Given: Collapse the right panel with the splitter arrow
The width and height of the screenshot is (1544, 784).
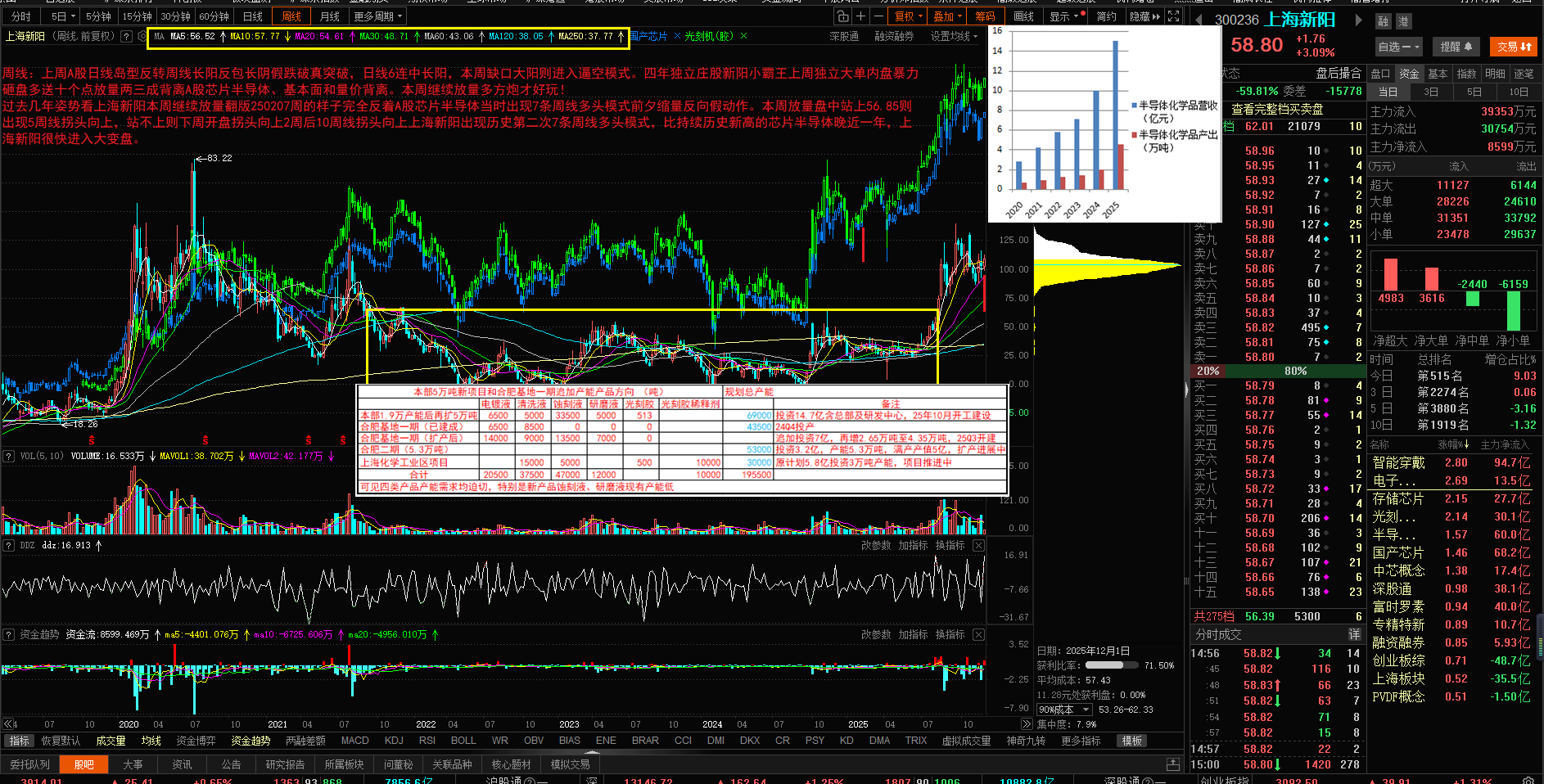Looking at the screenshot, I should tap(1186, 391).
